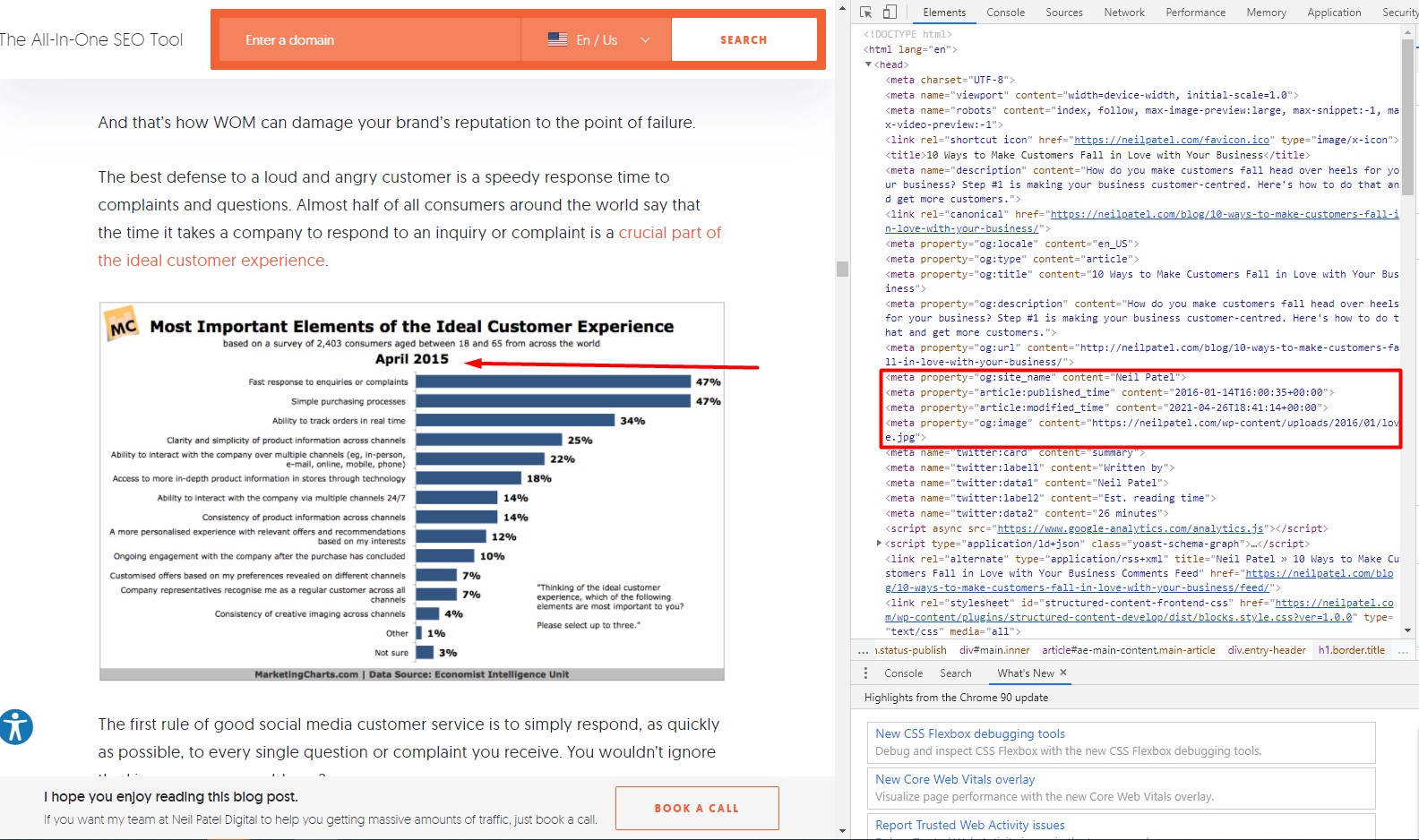Open the Sources tab
Screen dimensions: 1419x840
(1063, 13)
